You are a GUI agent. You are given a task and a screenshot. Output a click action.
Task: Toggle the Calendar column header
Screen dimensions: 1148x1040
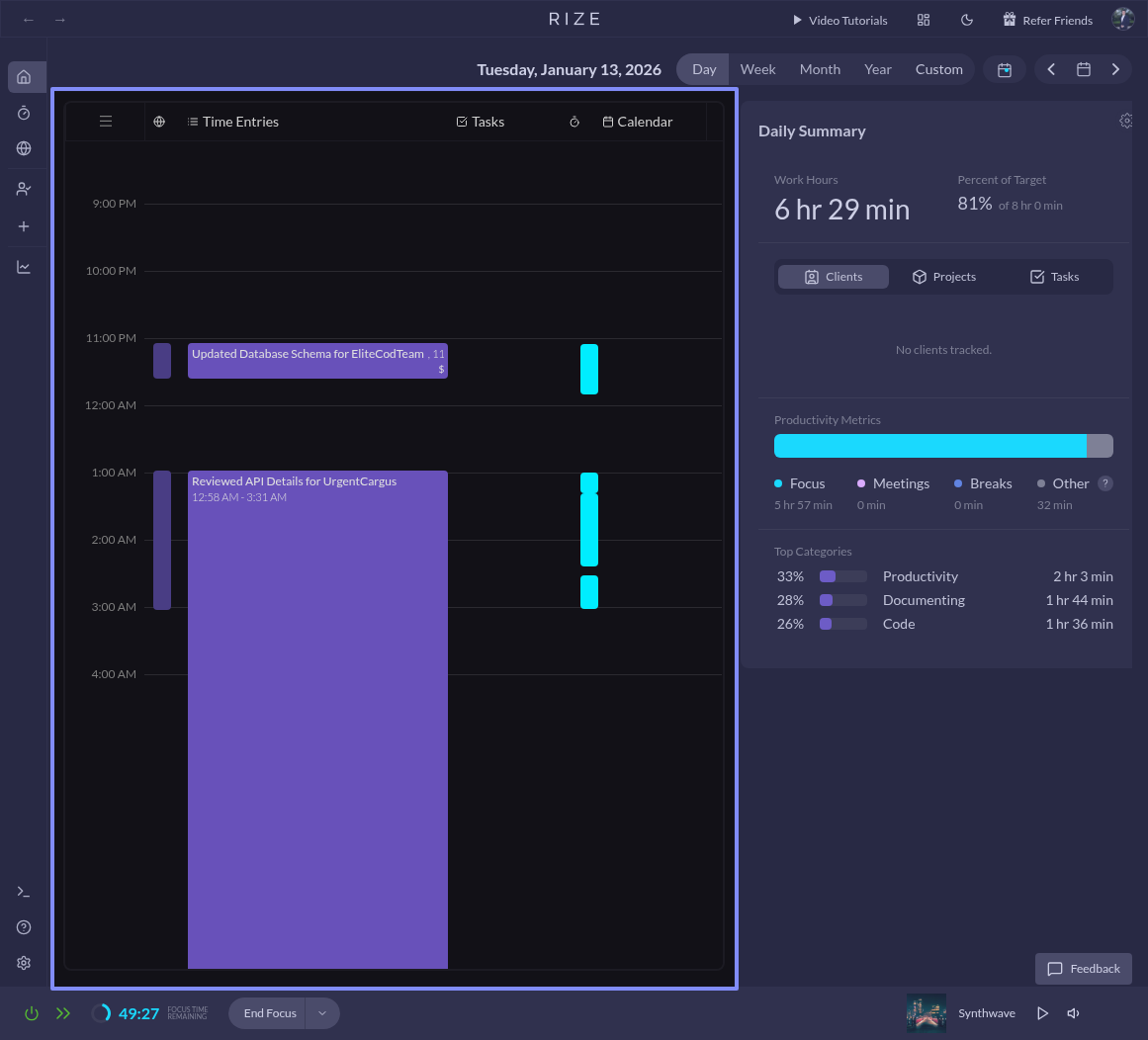point(637,122)
